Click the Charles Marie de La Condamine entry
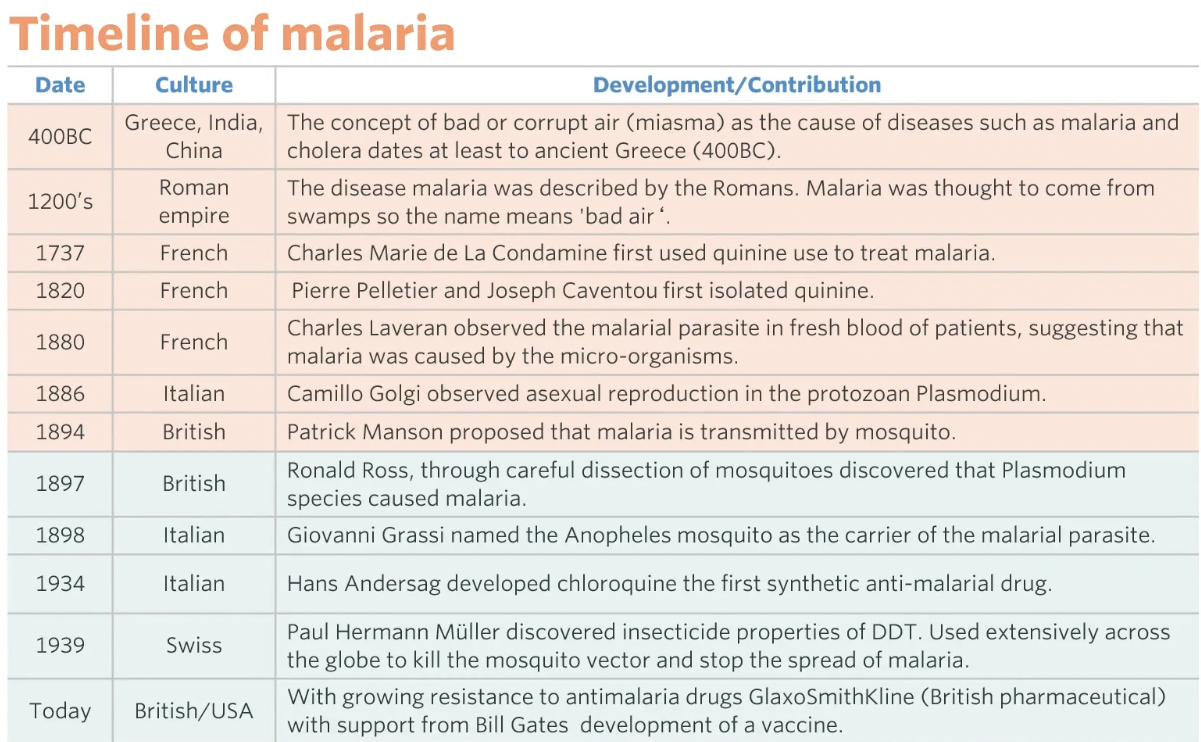The image size is (1201, 742). (640, 253)
